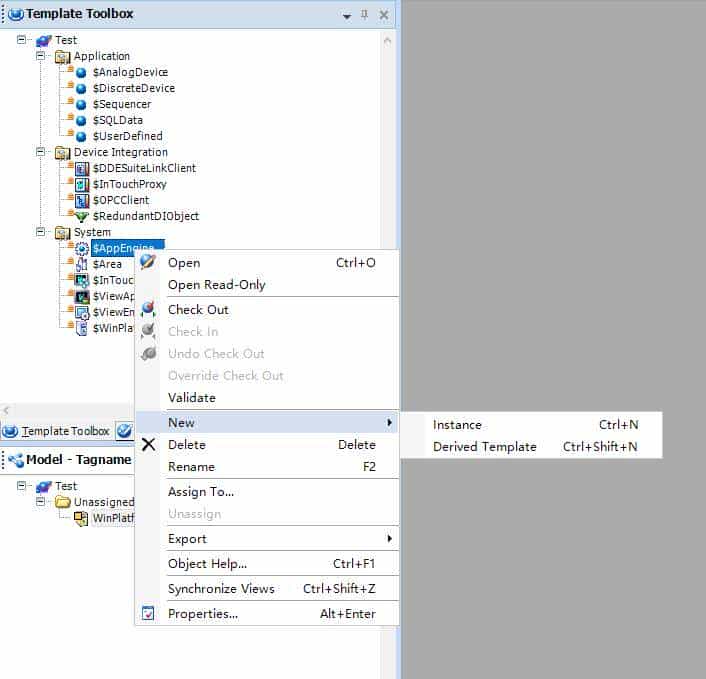Viewport: 706px width, 679px height.
Task: Switch to the Template Toolbox bottom tab
Action: coord(56,431)
